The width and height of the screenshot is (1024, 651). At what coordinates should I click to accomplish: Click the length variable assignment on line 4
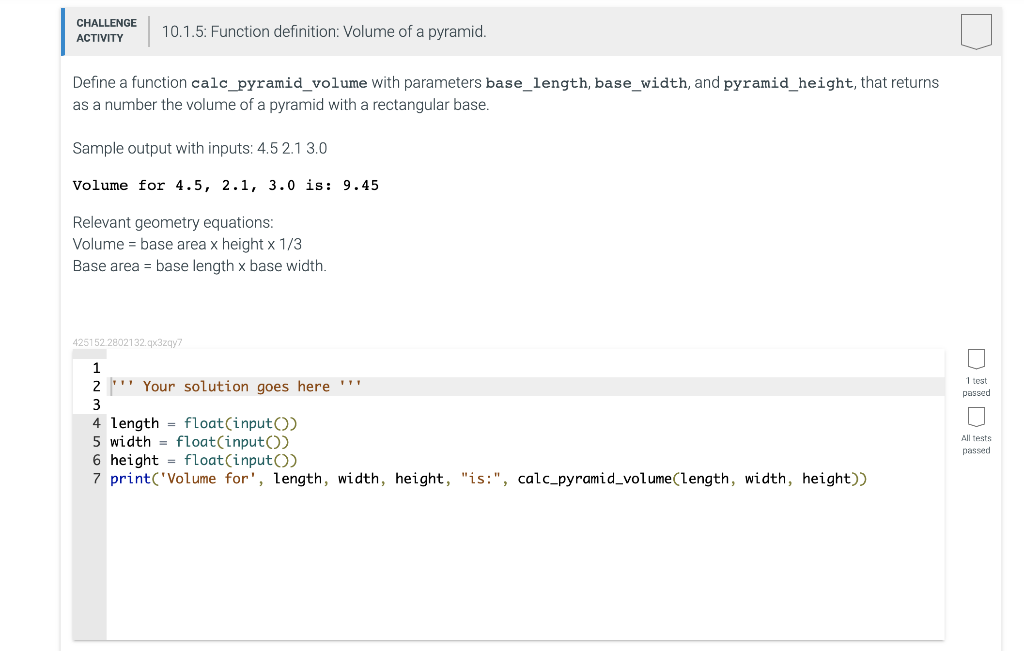click(135, 423)
